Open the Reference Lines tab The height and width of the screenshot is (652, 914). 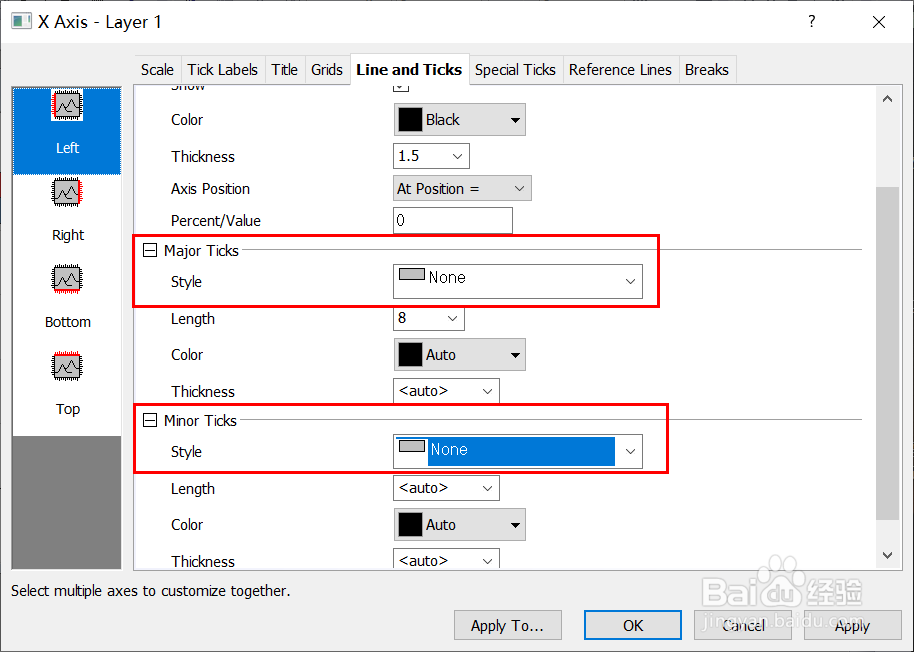coord(620,69)
